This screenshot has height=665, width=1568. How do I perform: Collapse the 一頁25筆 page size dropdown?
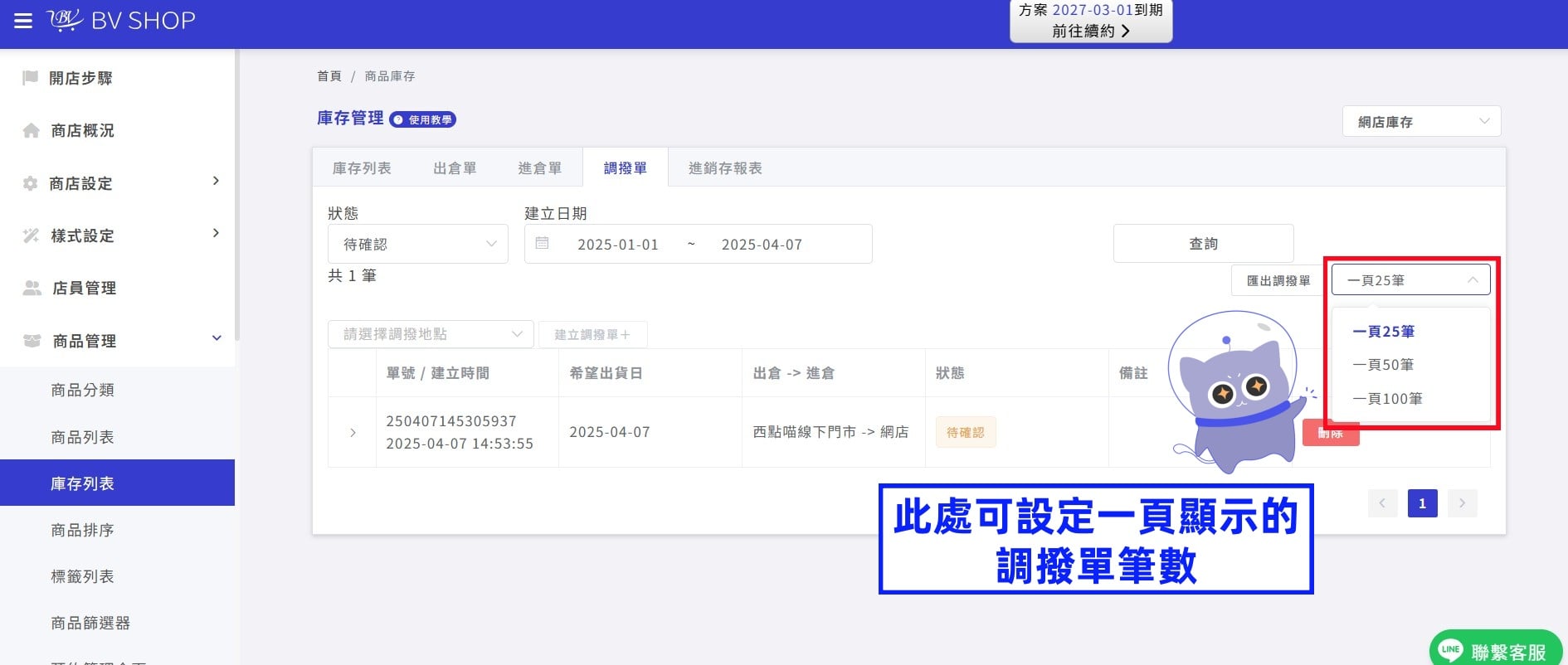click(x=1411, y=280)
